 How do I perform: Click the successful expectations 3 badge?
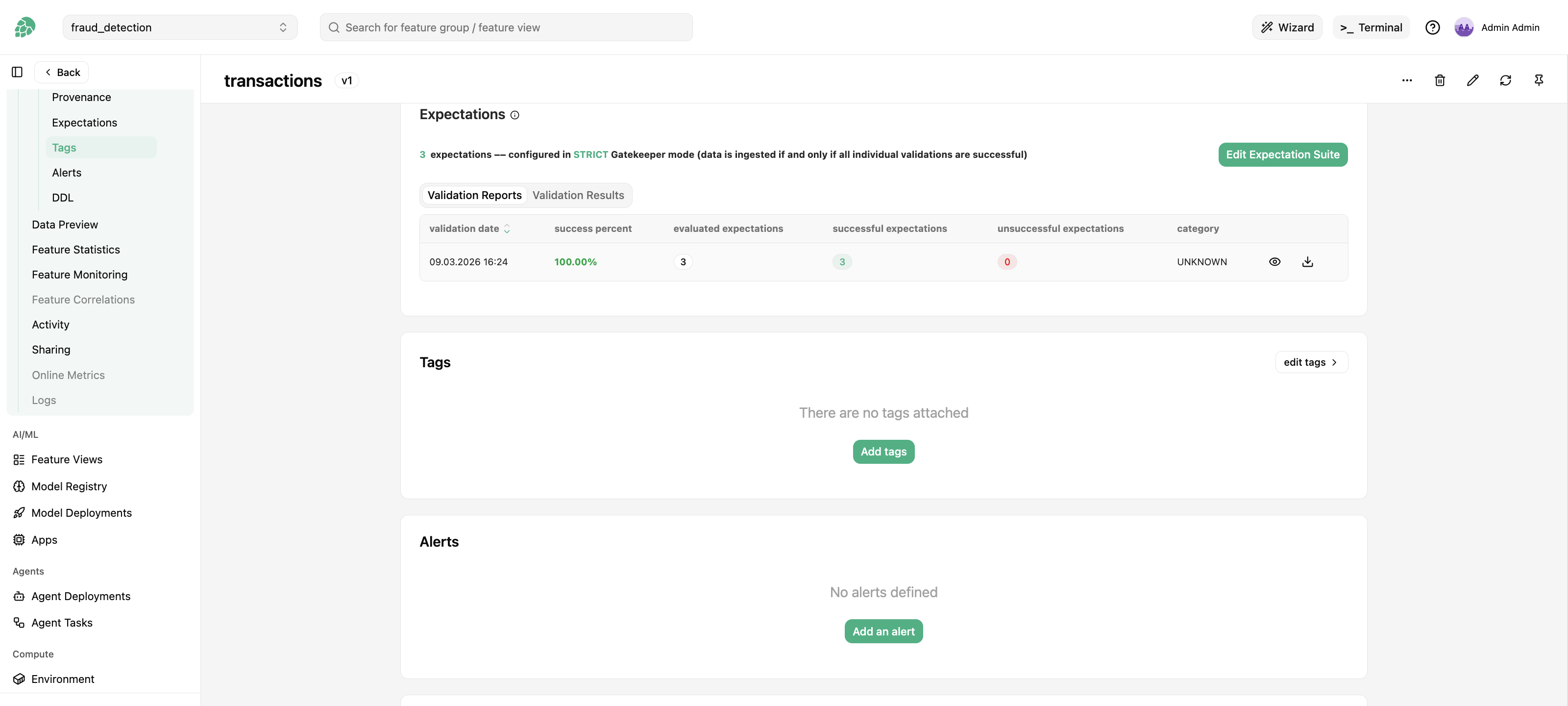[842, 262]
